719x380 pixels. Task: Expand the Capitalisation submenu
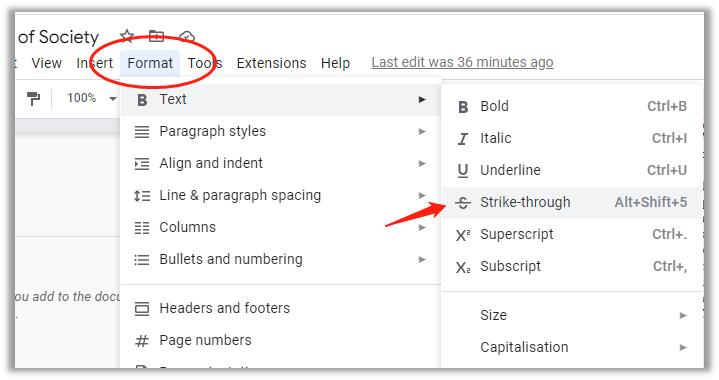(x=572, y=347)
